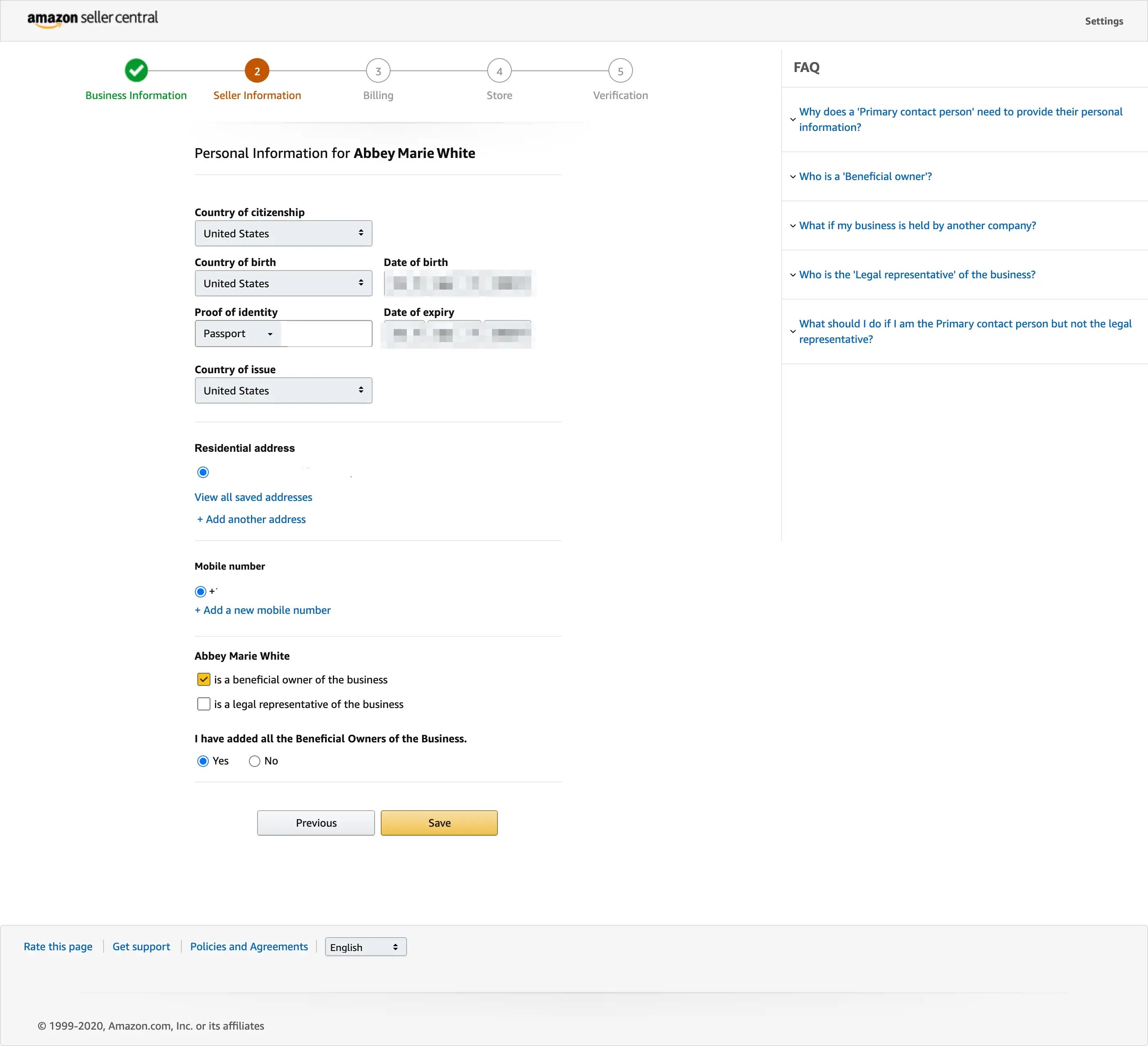Open the Country of issue dropdown
1148x1046 pixels.
click(283, 390)
